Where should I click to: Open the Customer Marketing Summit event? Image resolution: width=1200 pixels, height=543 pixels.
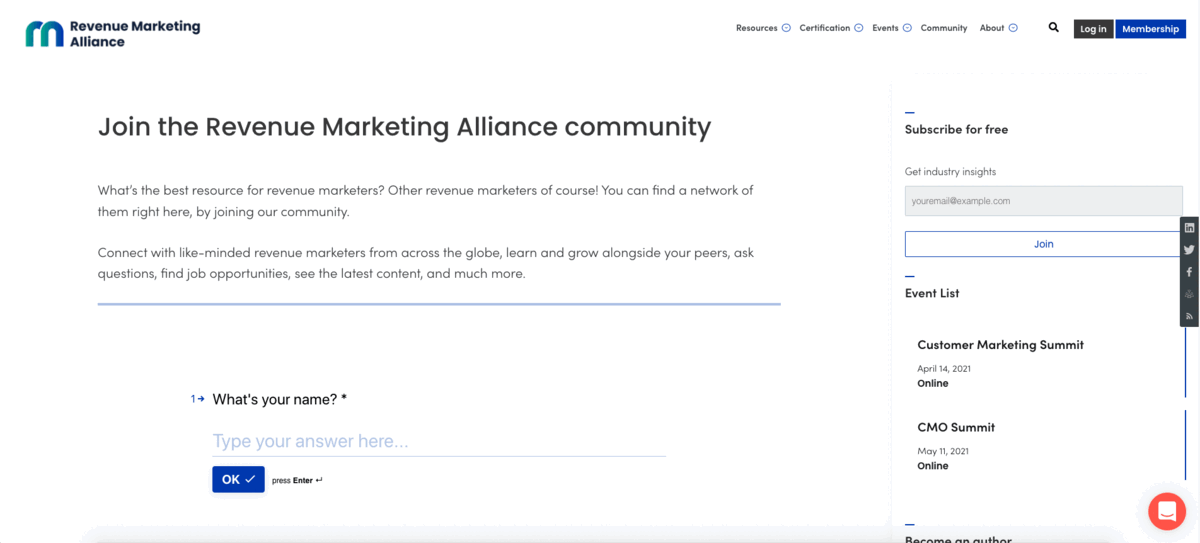[1000, 345]
